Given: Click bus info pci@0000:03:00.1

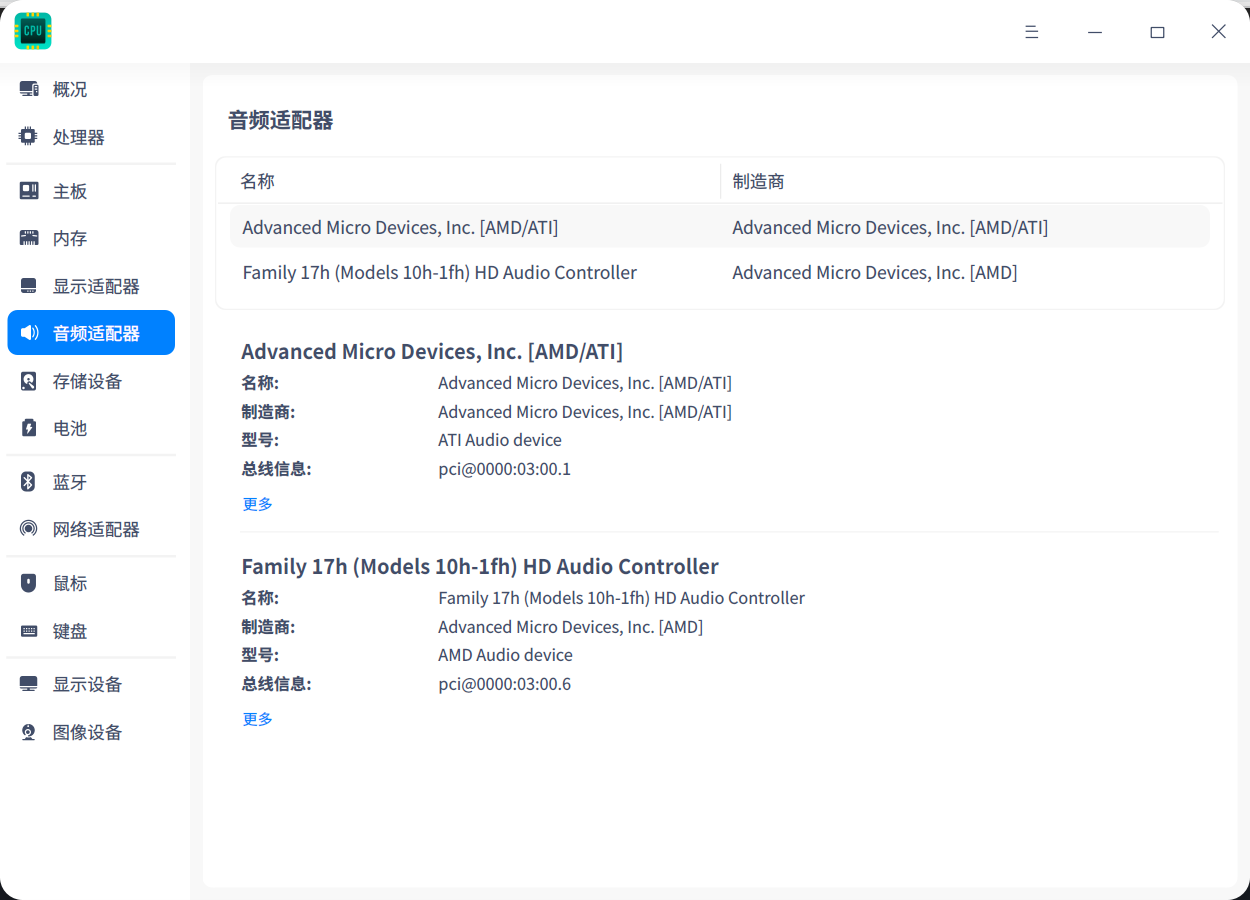Looking at the screenshot, I should tap(504, 469).
